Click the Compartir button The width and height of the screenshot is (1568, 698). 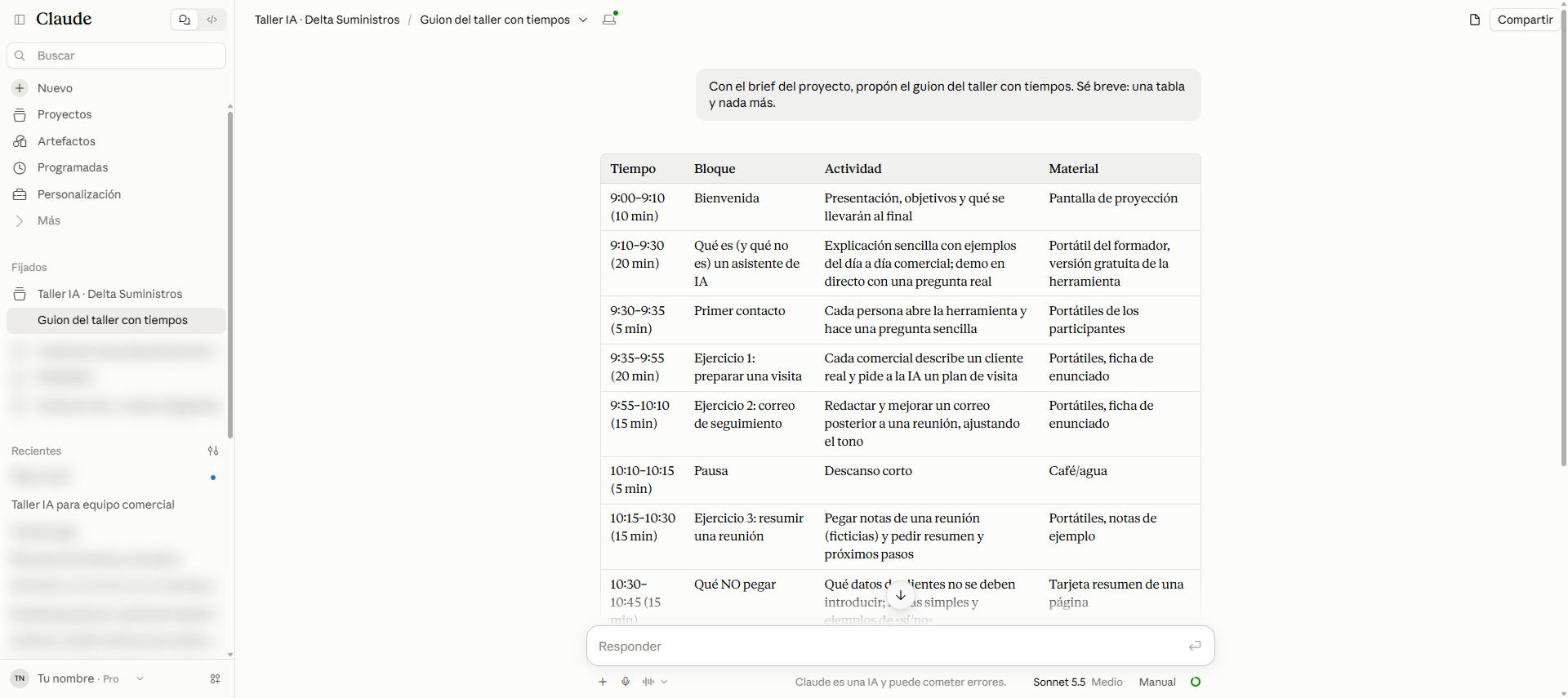click(1524, 20)
